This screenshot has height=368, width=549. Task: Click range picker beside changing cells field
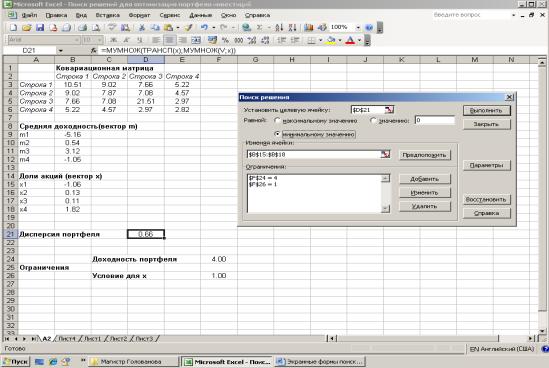[385, 154]
